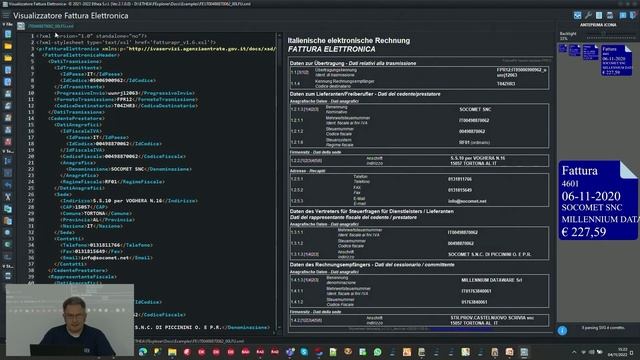Image resolution: width=640 pixels, height=360 pixels.
Task: Click the parsing SVG status message at bottom right
Action: tap(603, 328)
